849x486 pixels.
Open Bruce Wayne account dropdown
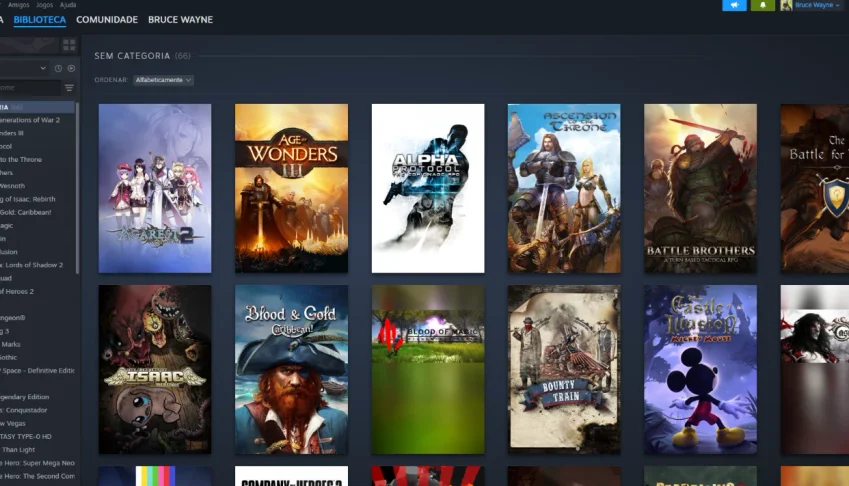(817, 5)
